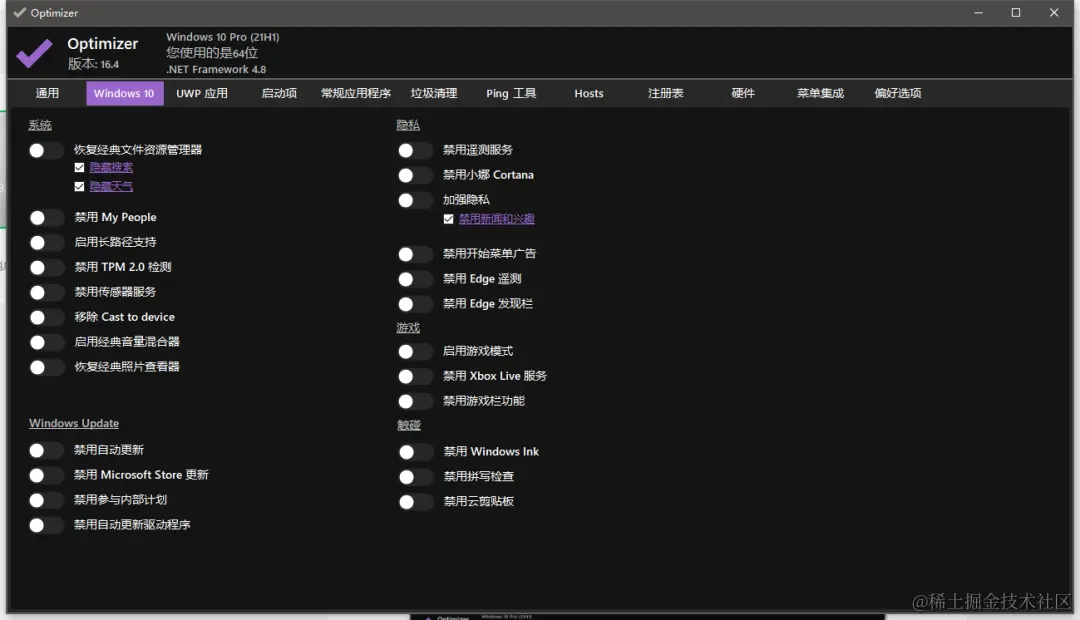The width and height of the screenshot is (1080, 620).
Task: Enable the 启用长路径支持 switch
Action: point(45,242)
